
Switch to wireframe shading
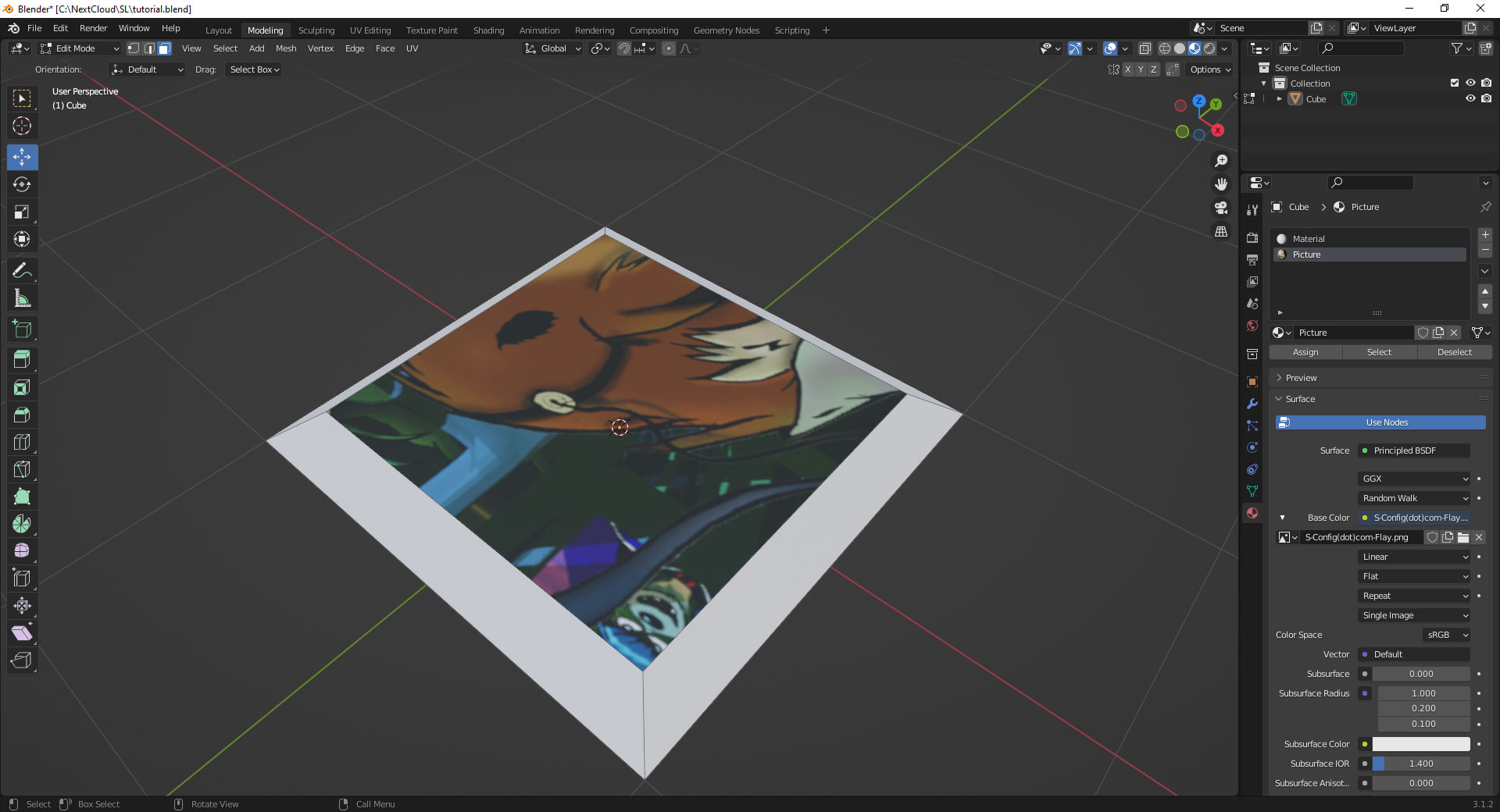(1165, 48)
